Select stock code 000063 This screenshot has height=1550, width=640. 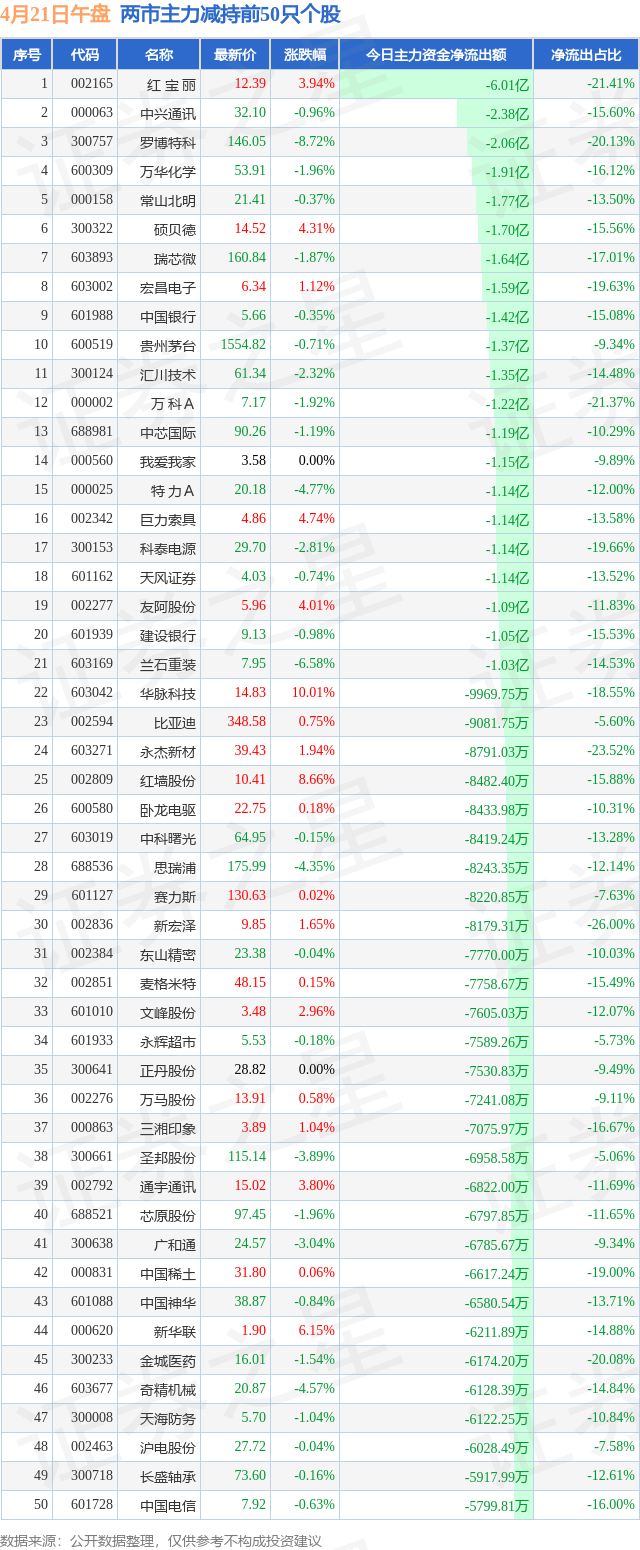point(92,113)
